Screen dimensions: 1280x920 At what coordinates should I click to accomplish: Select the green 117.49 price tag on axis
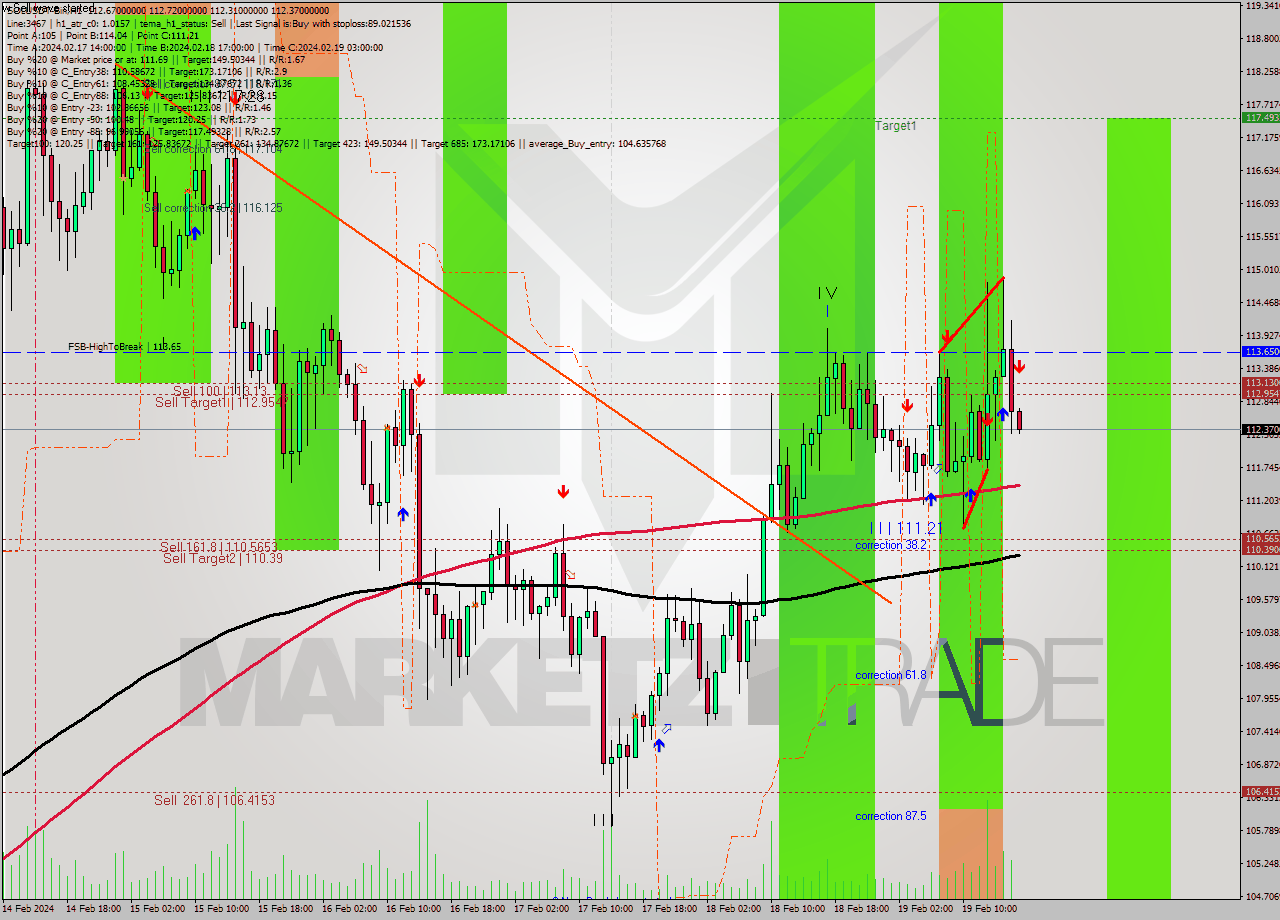click(x=1261, y=118)
